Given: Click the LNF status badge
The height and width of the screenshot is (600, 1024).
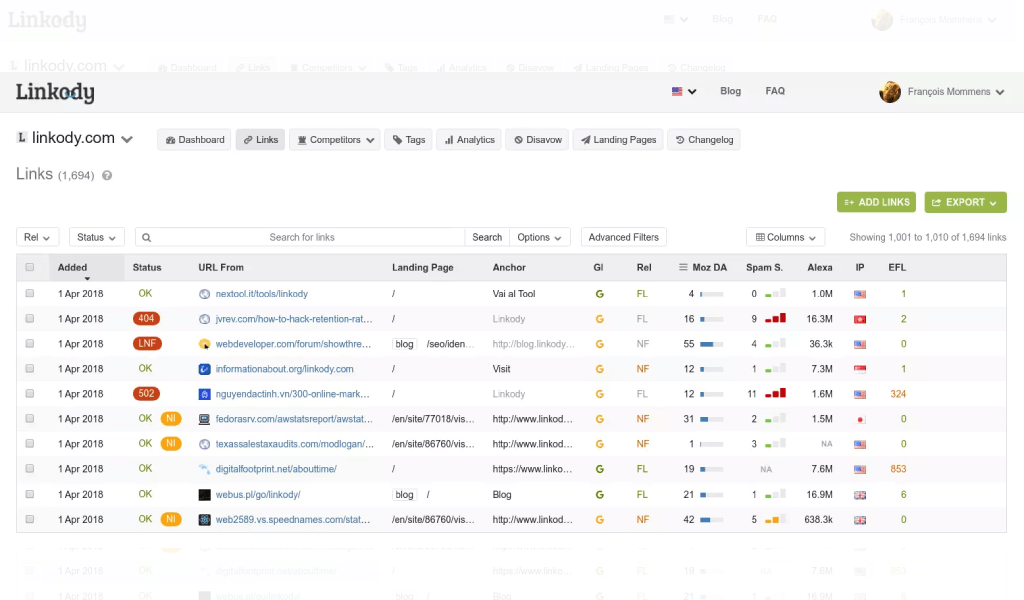Looking at the screenshot, I should tap(147, 343).
